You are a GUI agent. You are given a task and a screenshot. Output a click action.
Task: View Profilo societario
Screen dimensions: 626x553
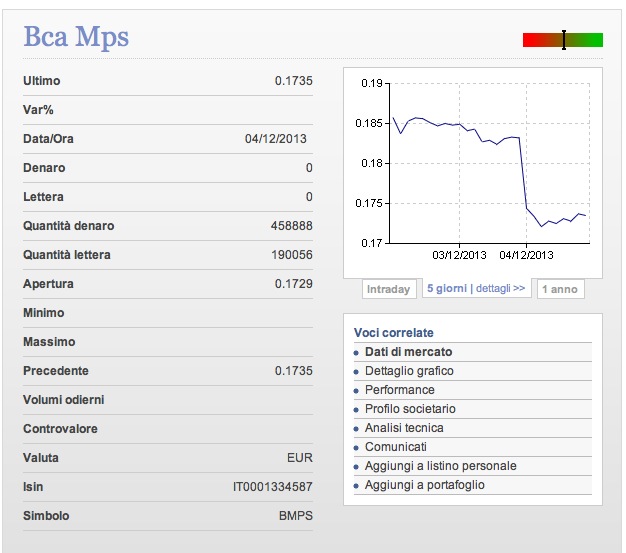tap(410, 409)
